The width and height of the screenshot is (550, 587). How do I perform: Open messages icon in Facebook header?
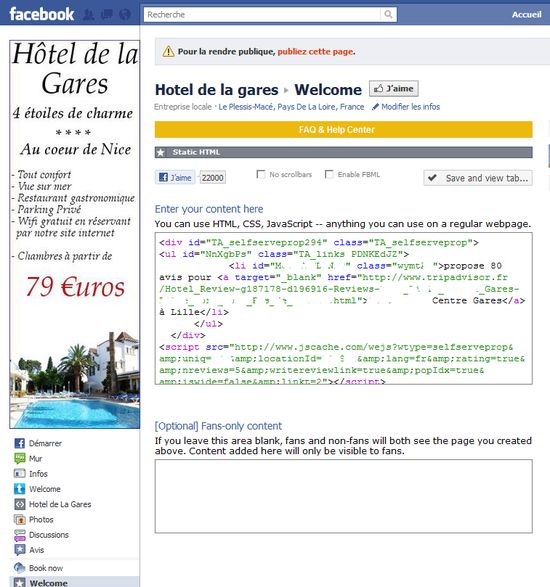(x=107, y=15)
